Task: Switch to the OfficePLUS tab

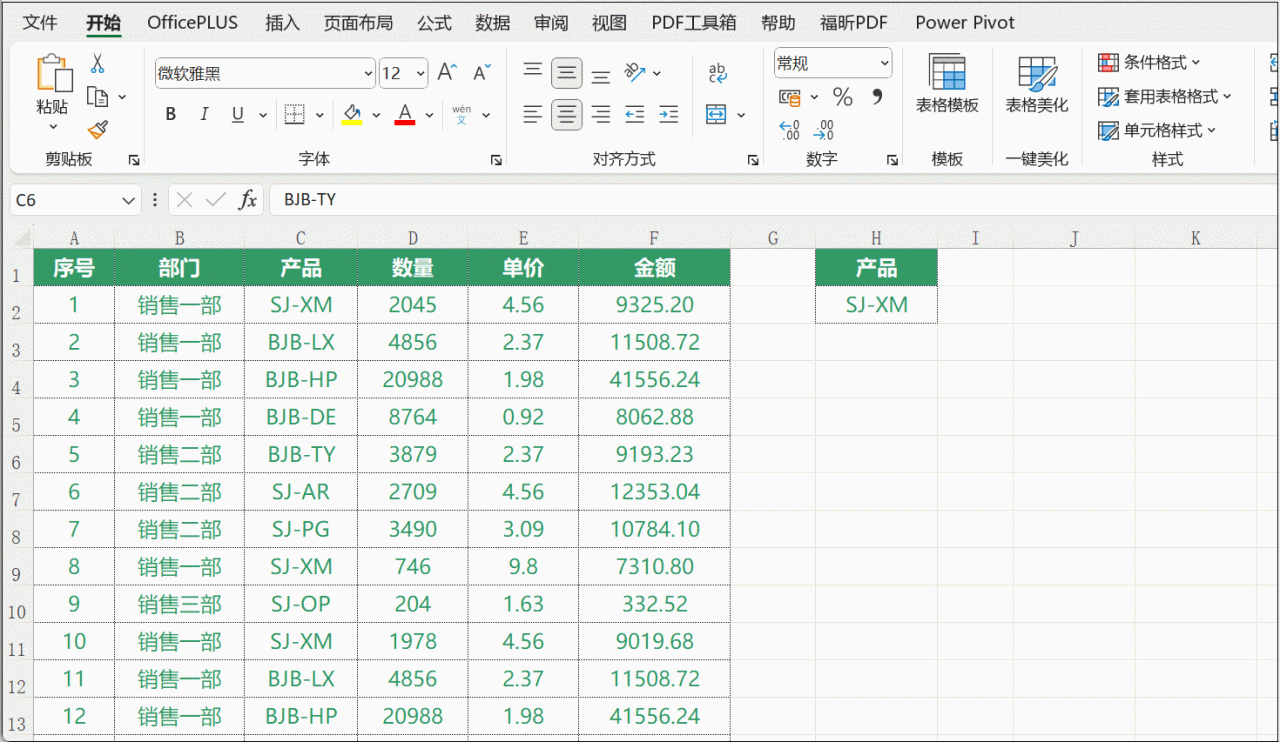Action: point(193,22)
